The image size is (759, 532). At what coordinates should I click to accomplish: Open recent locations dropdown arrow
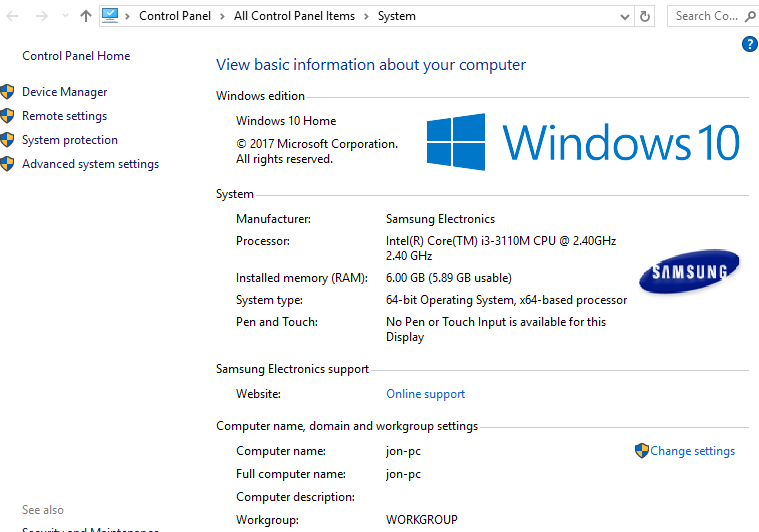click(x=65, y=16)
